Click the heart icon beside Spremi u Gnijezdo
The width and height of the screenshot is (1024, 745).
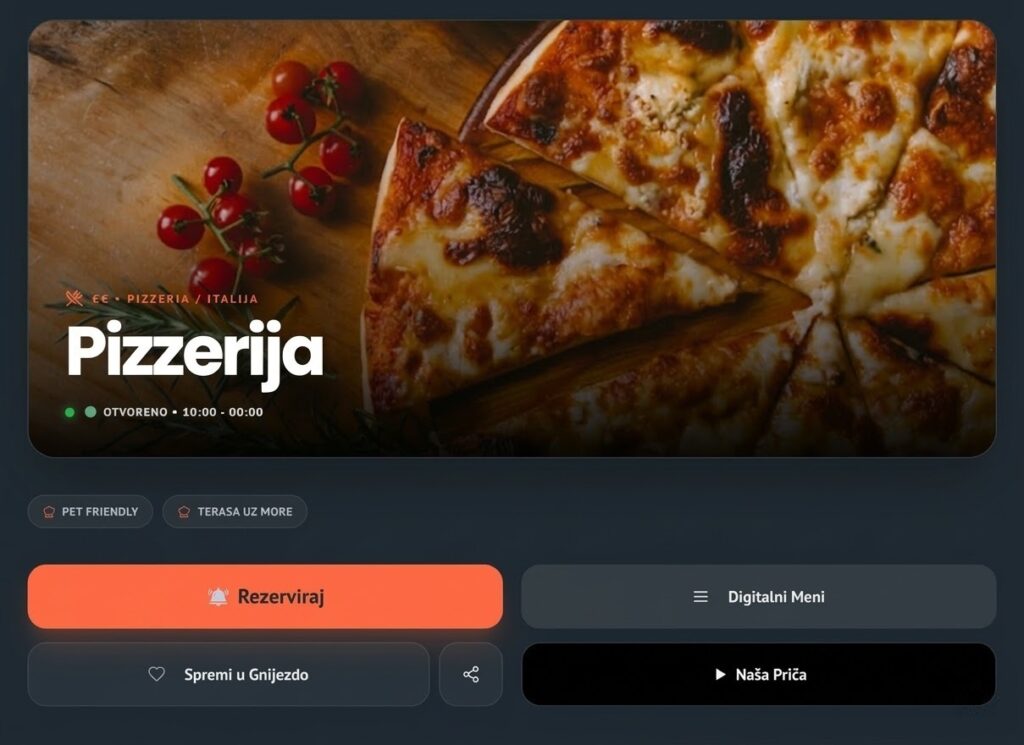coord(156,674)
